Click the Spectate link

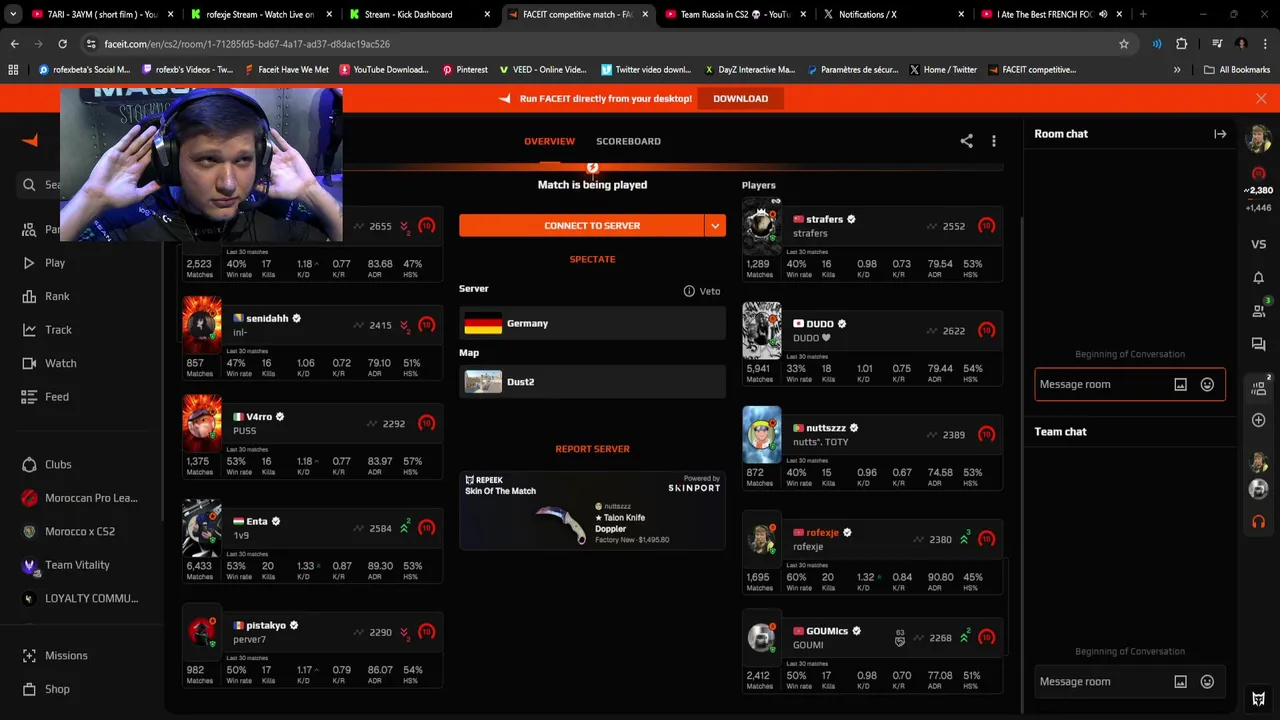[x=592, y=259]
